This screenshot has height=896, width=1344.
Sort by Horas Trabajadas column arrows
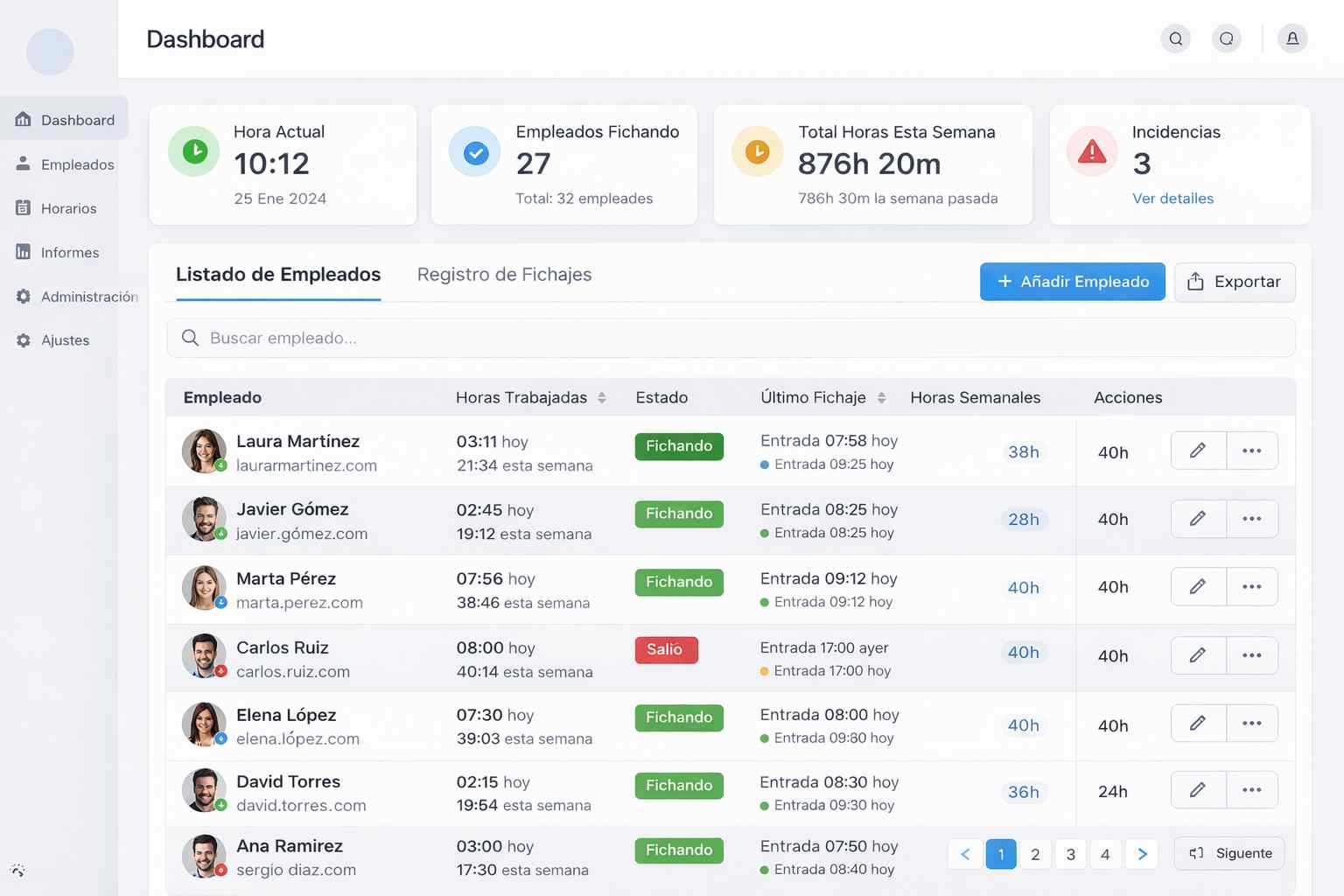(x=602, y=397)
